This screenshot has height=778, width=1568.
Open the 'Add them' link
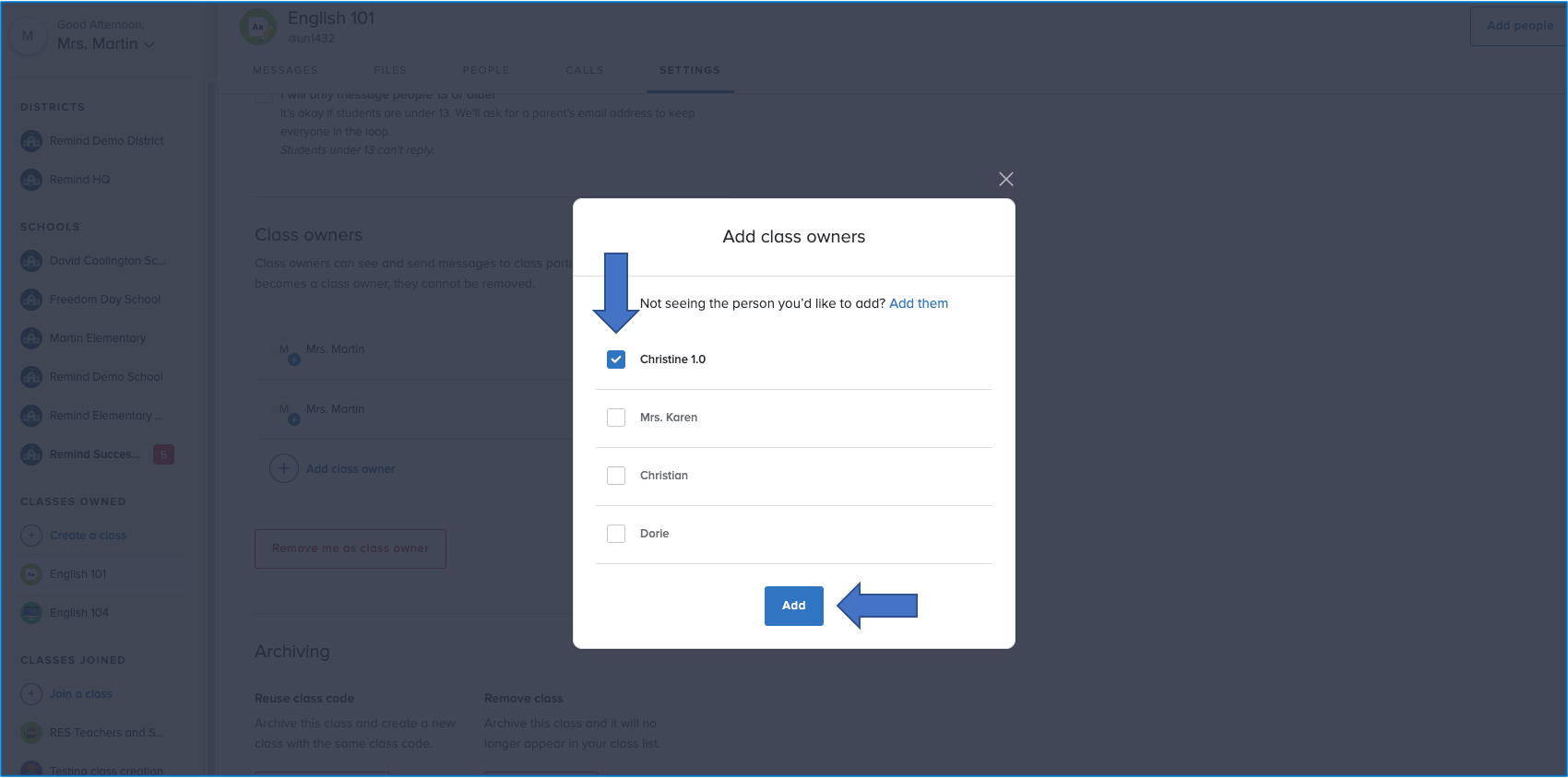(x=918, y=303)
